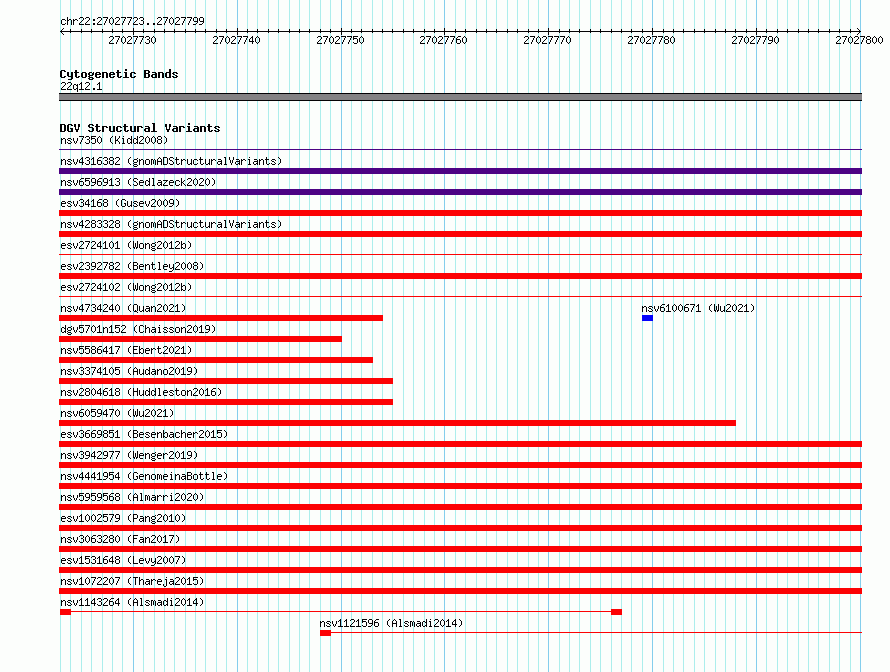Screen dimensions: 890x672
Task: Click nsv1121596 (Alsmadi2014) label
Action: 391,623
